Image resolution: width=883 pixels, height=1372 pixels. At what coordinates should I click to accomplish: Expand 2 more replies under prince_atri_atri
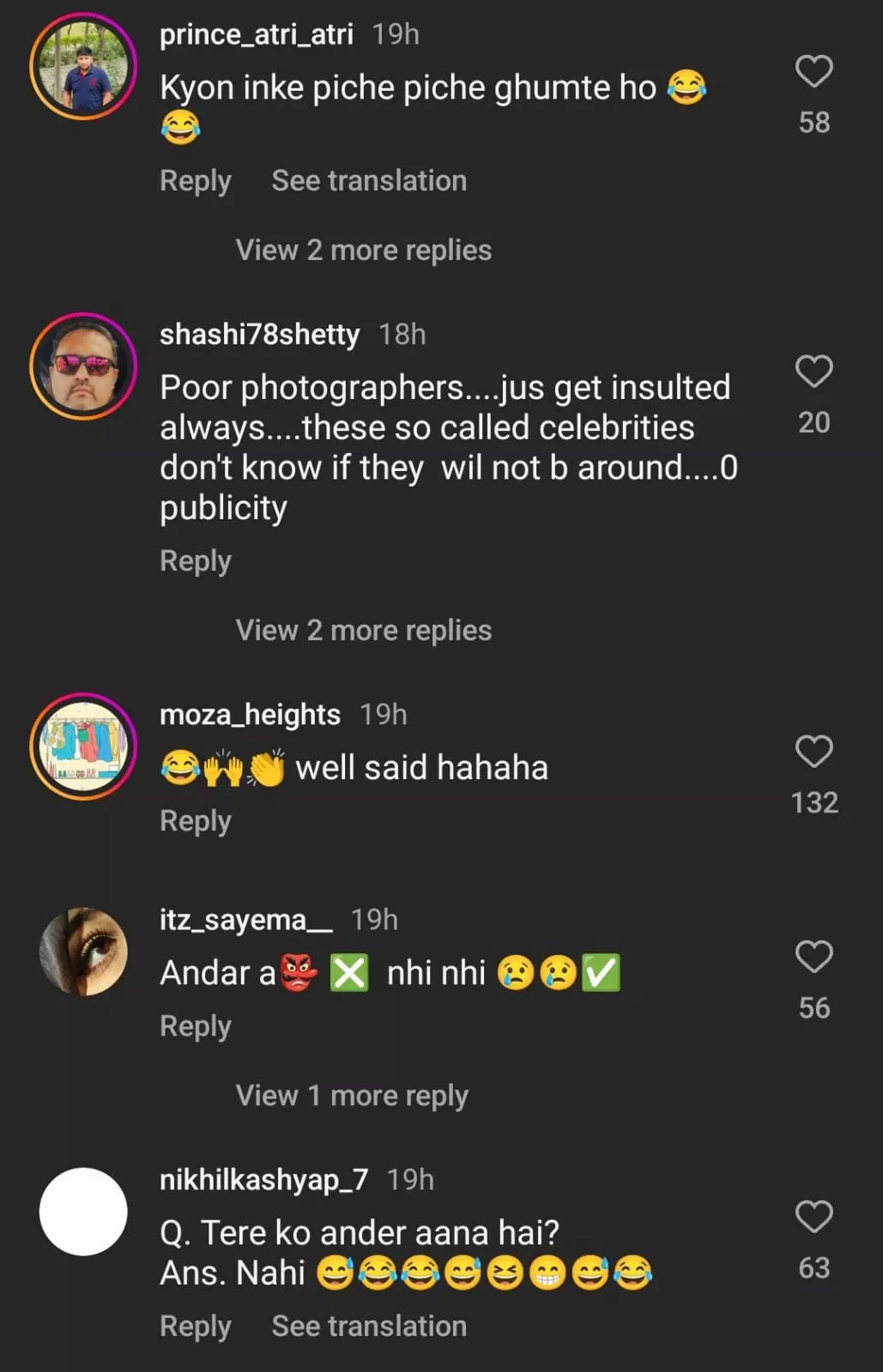click(x=363, y=251)
